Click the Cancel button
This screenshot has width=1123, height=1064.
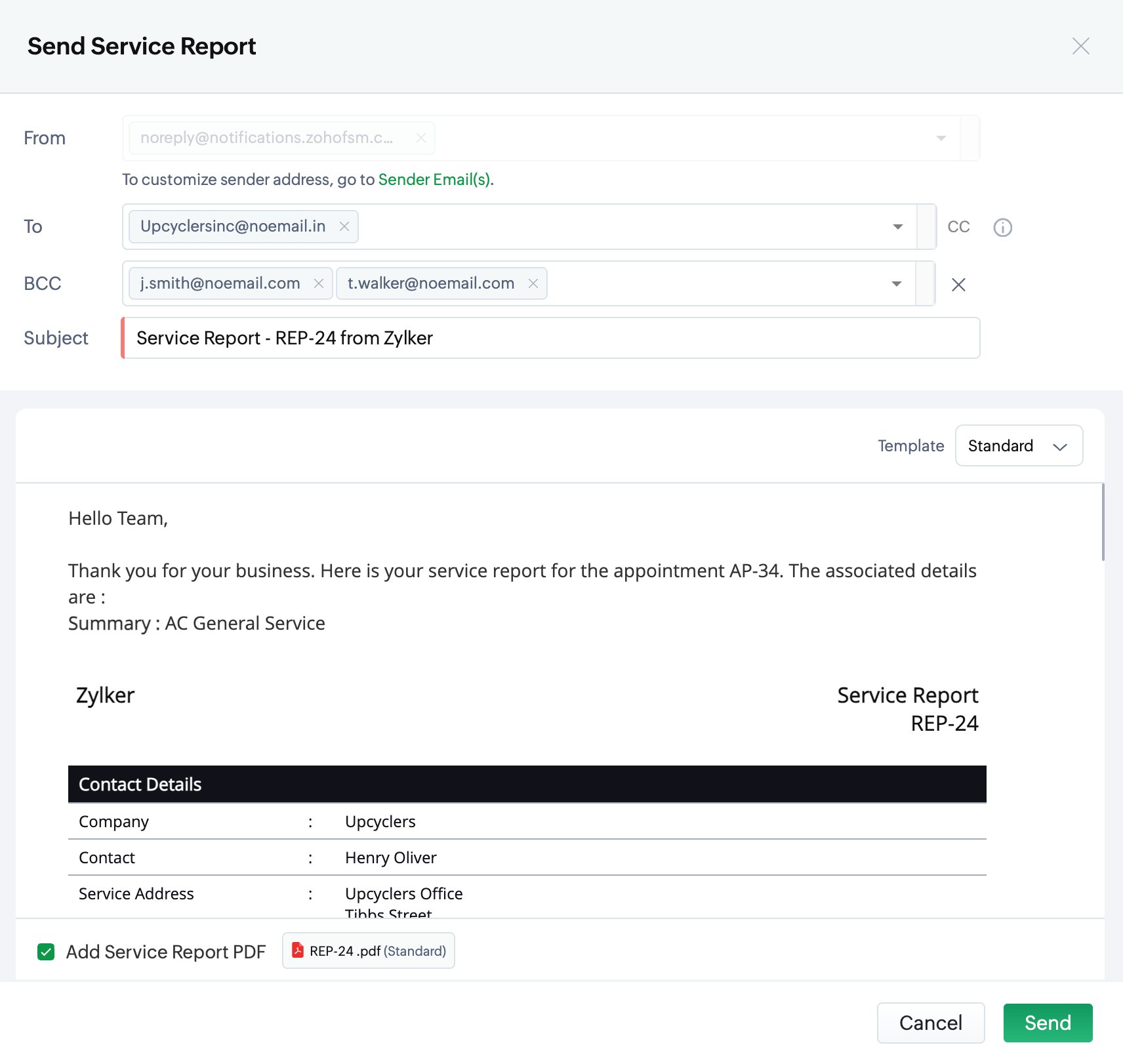coord(930,1023)
